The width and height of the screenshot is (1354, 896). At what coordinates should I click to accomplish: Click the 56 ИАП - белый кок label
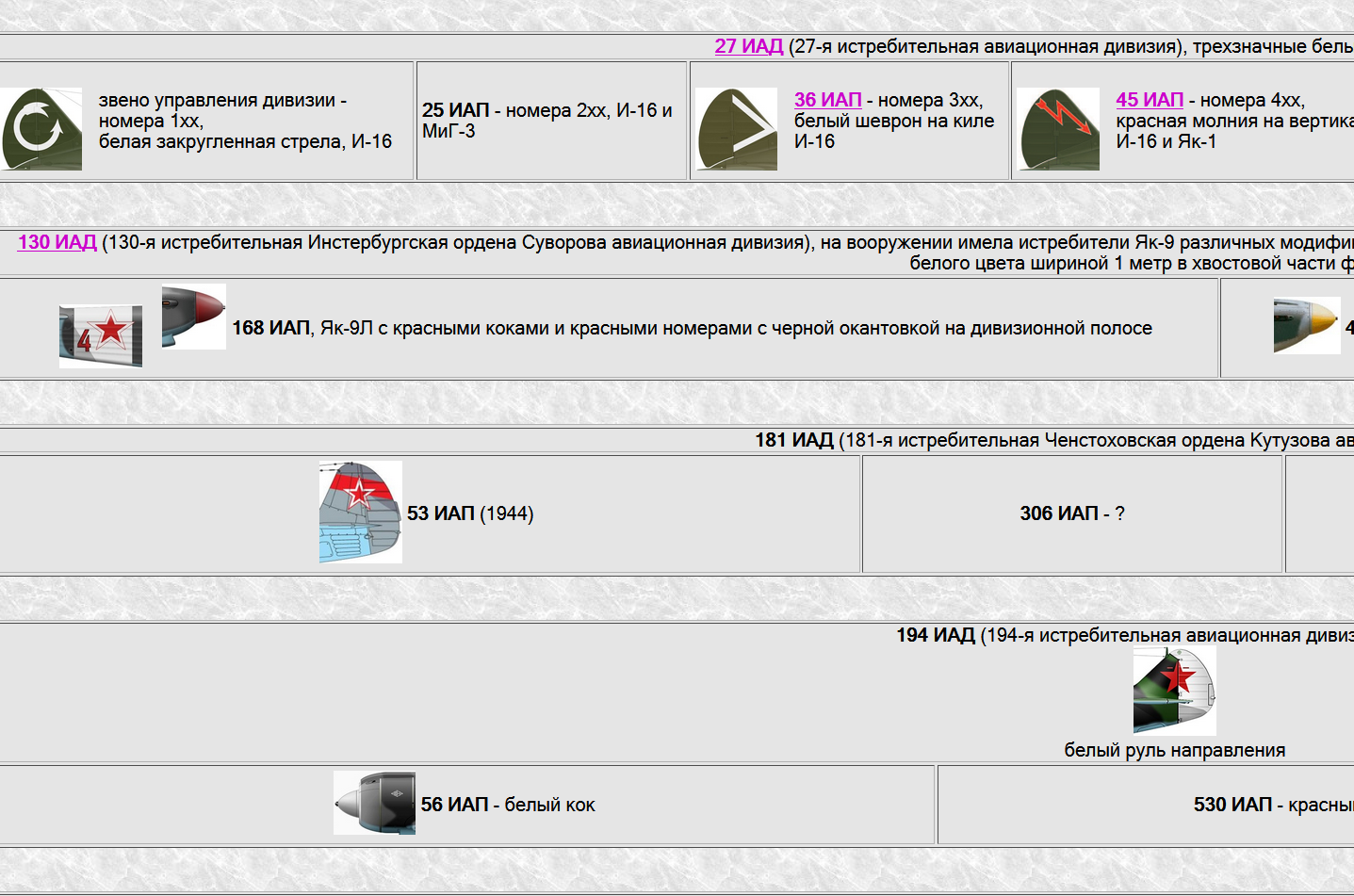point(508,805)
